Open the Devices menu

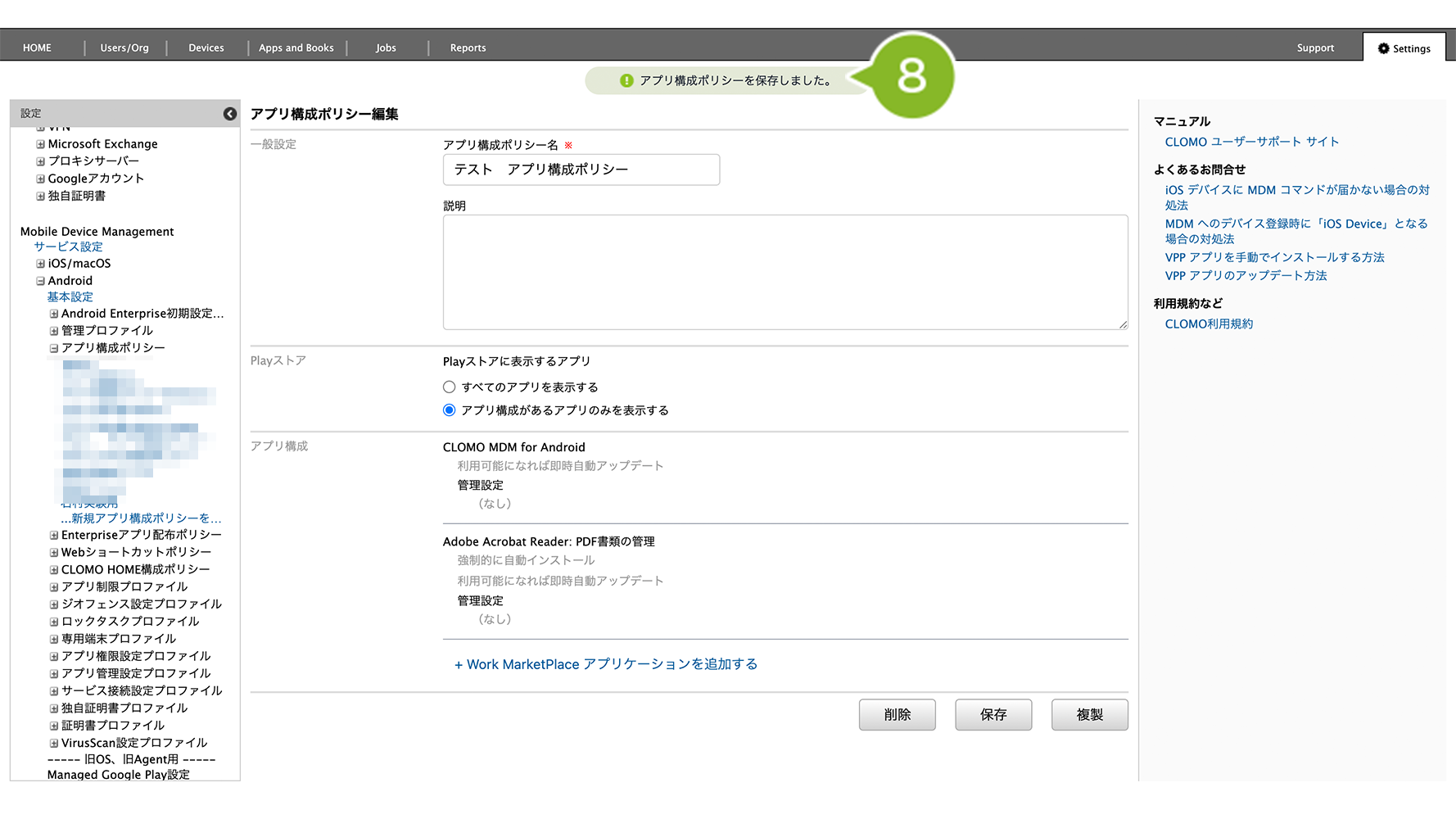click(206, 48)
